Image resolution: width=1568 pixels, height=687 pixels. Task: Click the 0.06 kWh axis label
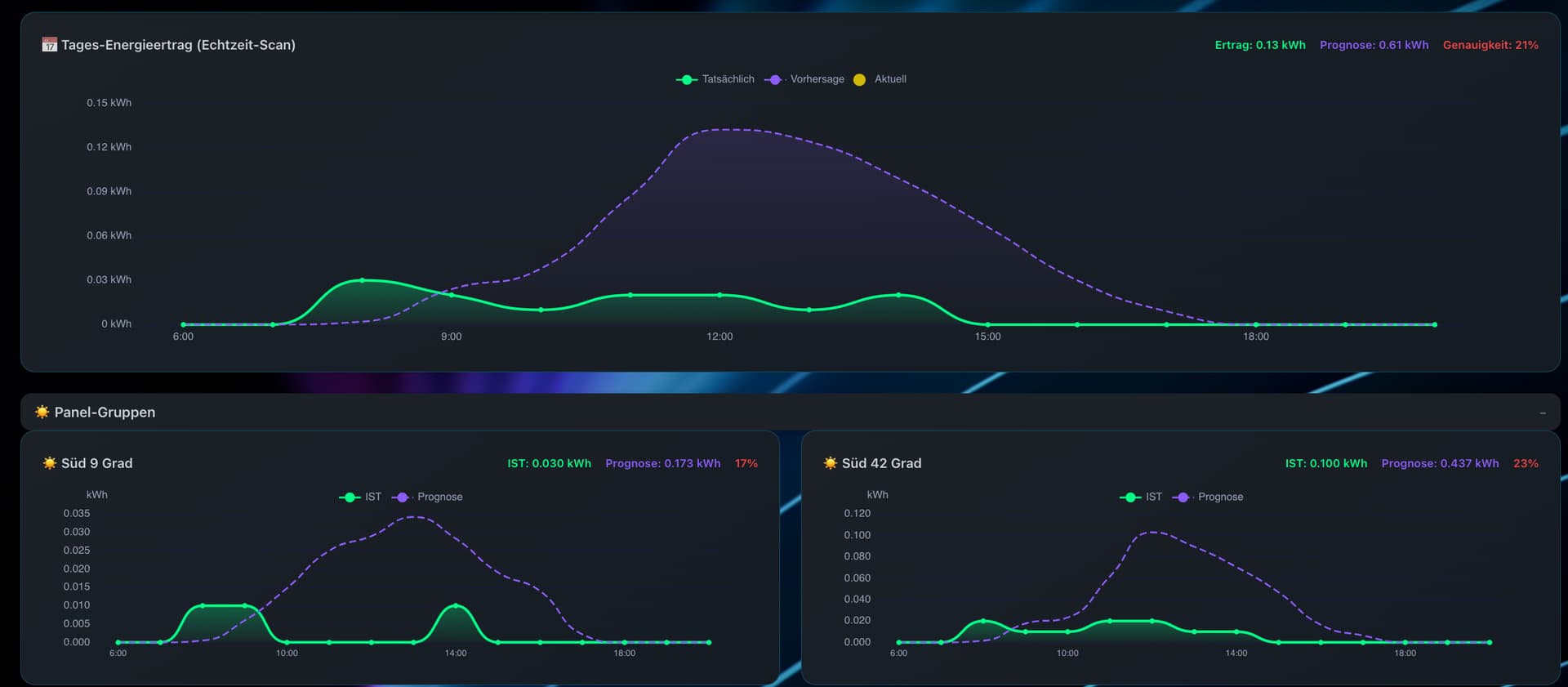pyautogui.click(x=109, y=235)
